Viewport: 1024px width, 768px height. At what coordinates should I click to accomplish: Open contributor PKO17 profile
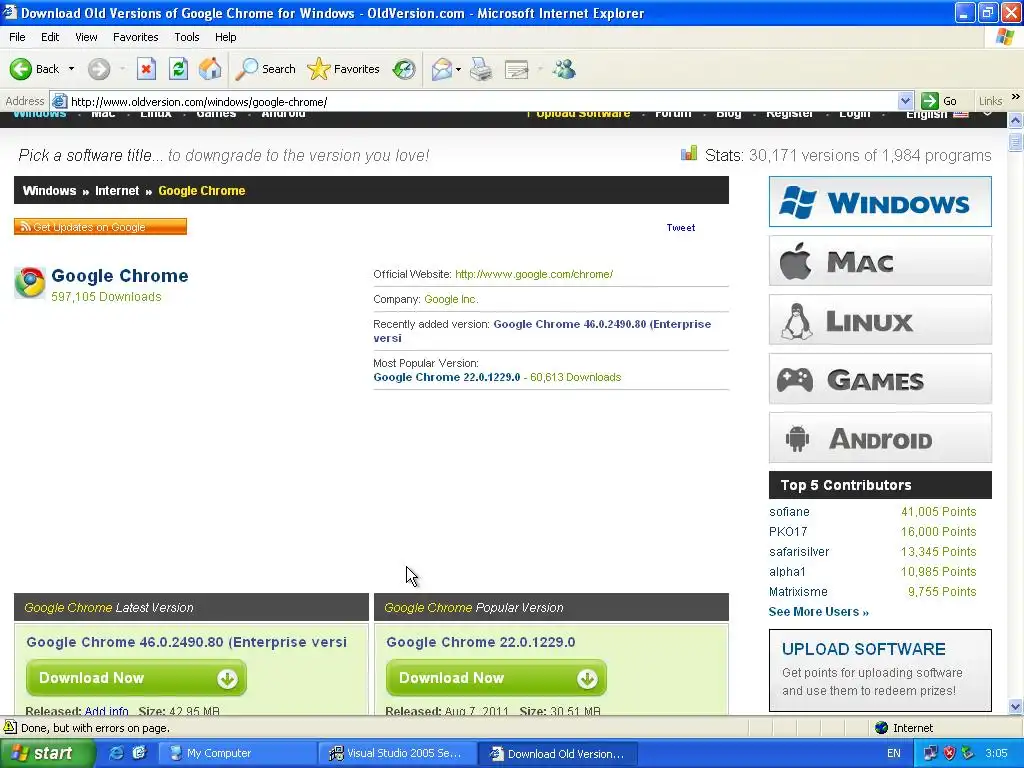[x=788, y=532]
